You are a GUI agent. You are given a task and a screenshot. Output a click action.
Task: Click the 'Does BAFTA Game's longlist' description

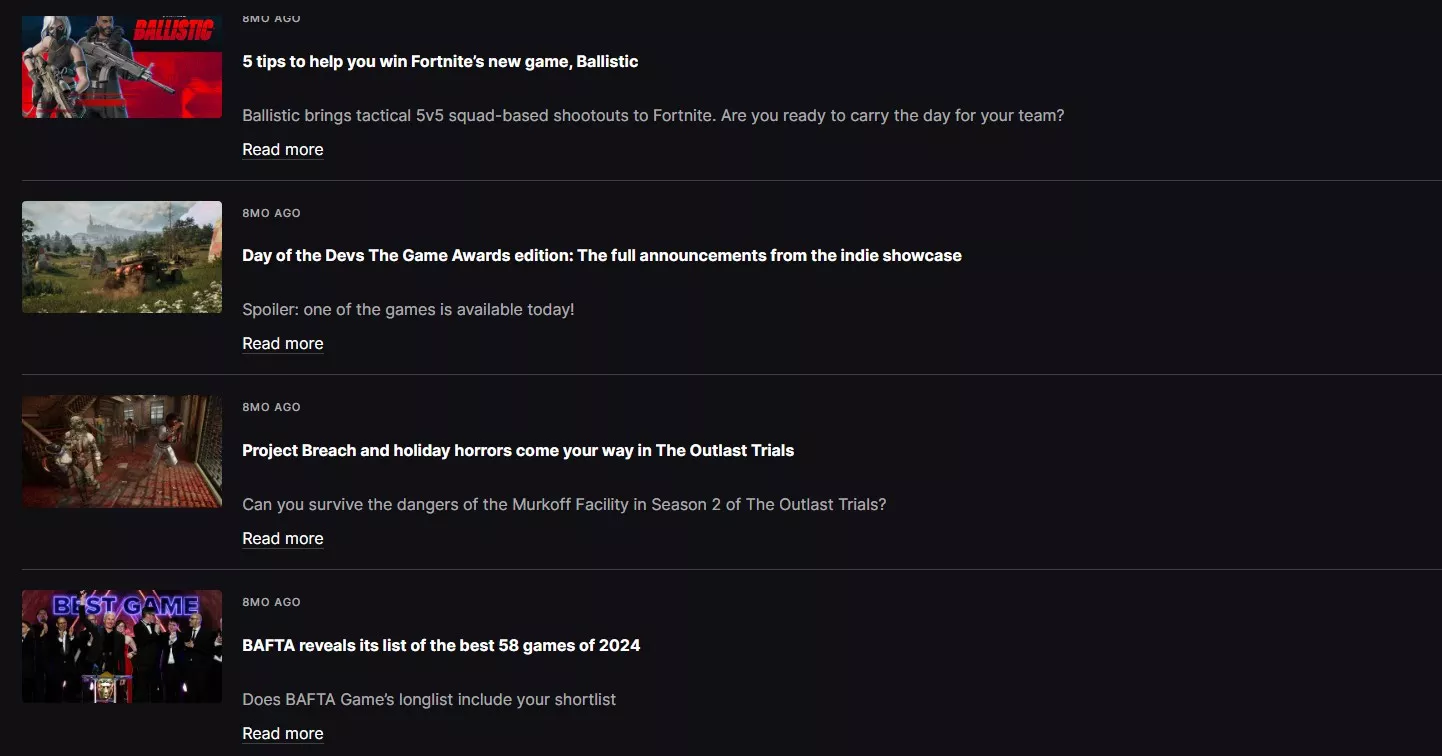coord(428,699)
